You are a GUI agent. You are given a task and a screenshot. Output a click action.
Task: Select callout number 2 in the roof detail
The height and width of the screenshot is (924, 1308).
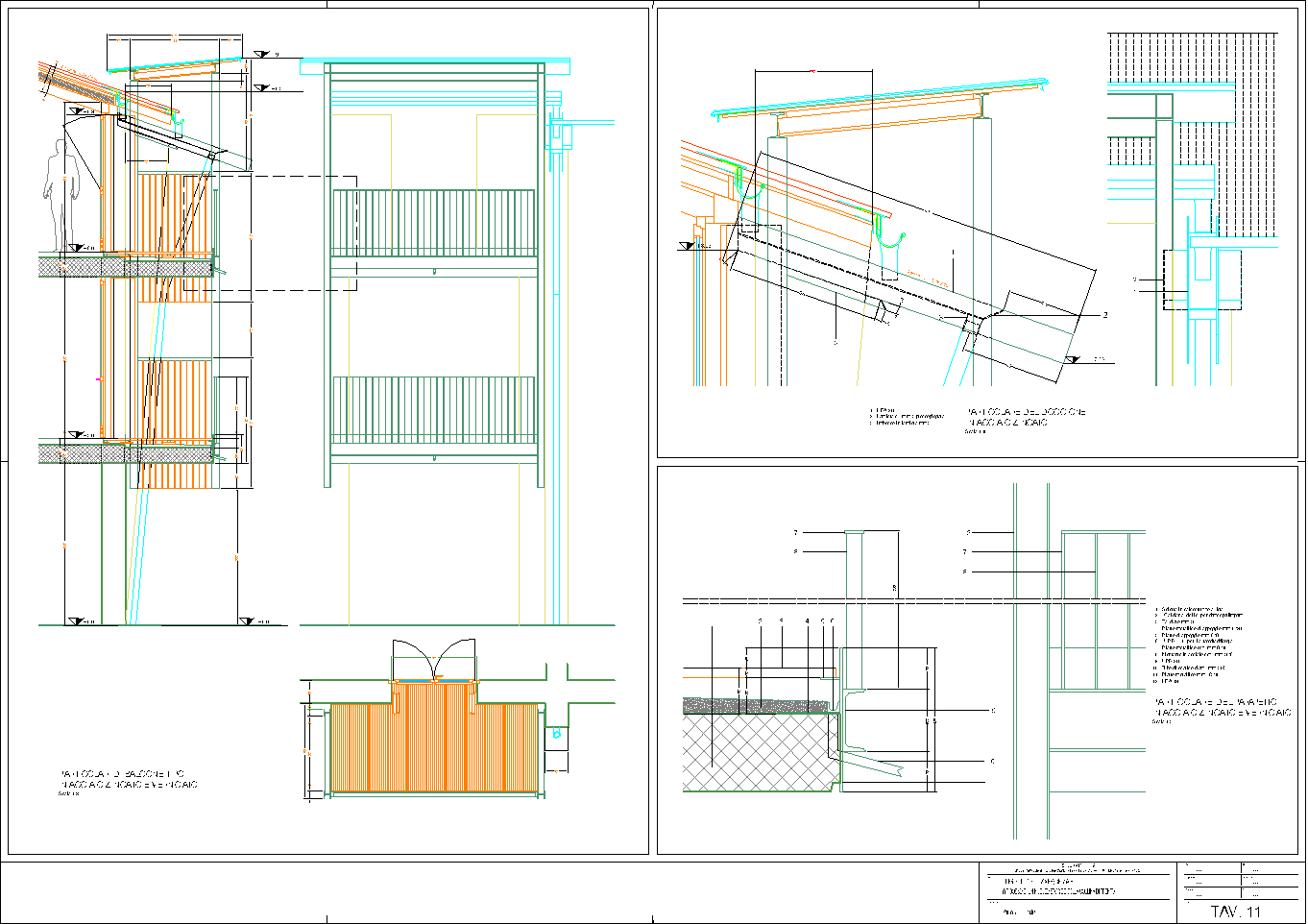[1105, 315]
